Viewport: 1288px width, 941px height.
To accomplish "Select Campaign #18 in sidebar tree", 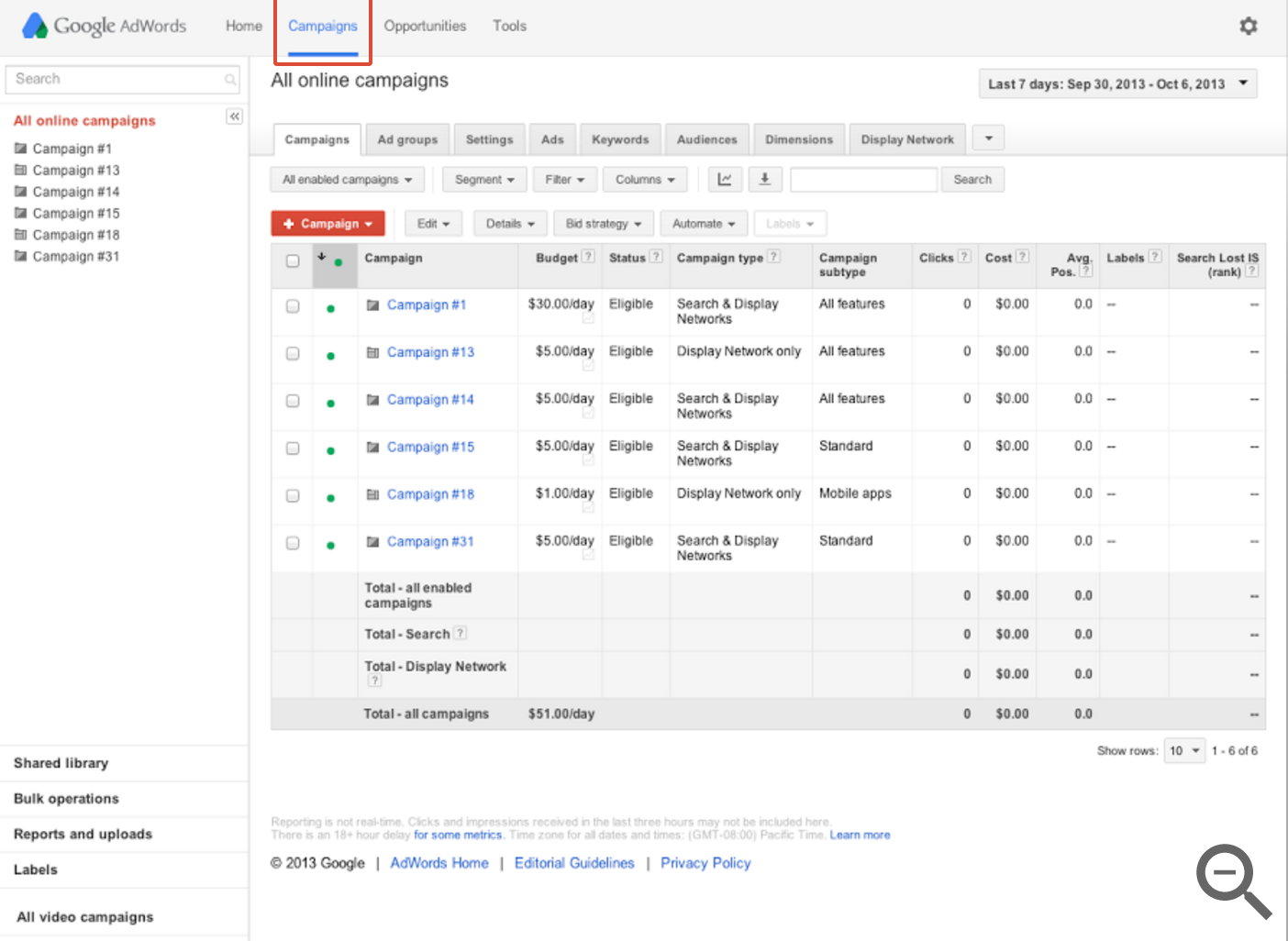I will pos(76,235).
